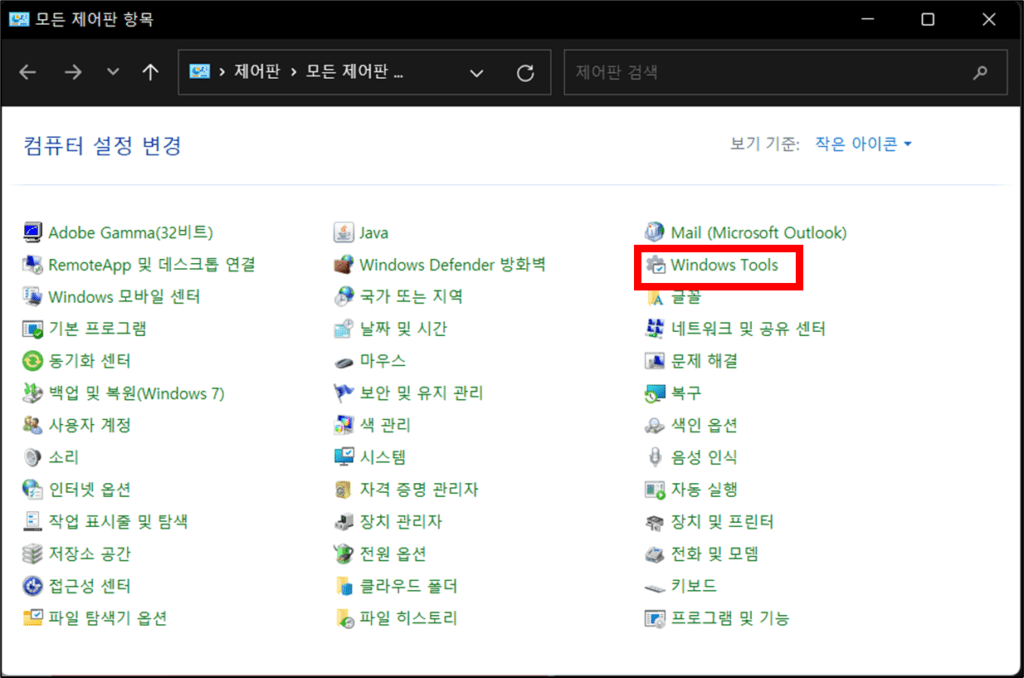
Task: Click the Adobe Gamma monitor icon
Action: (32, 232)
